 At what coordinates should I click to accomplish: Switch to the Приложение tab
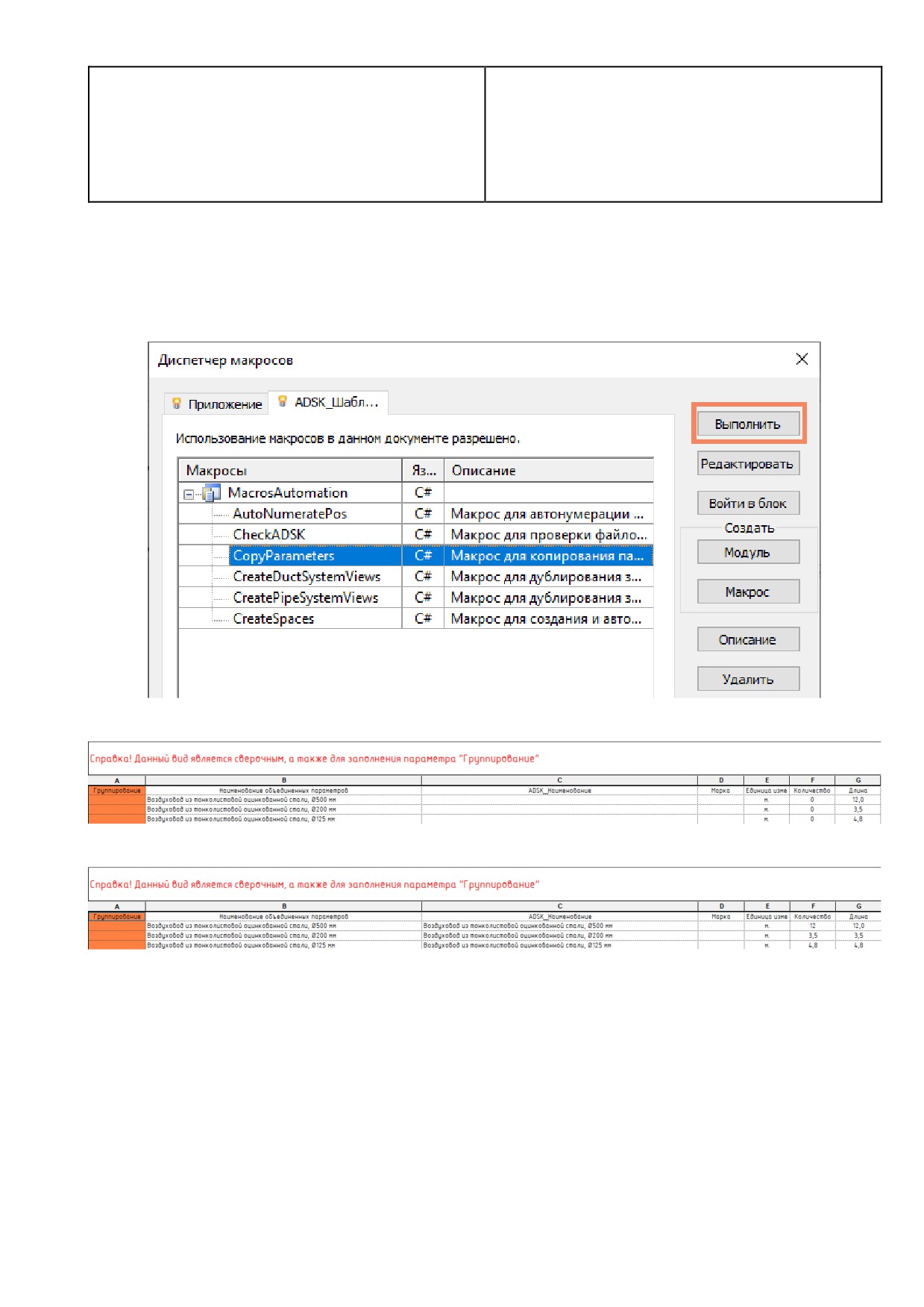tap(216, 404)
